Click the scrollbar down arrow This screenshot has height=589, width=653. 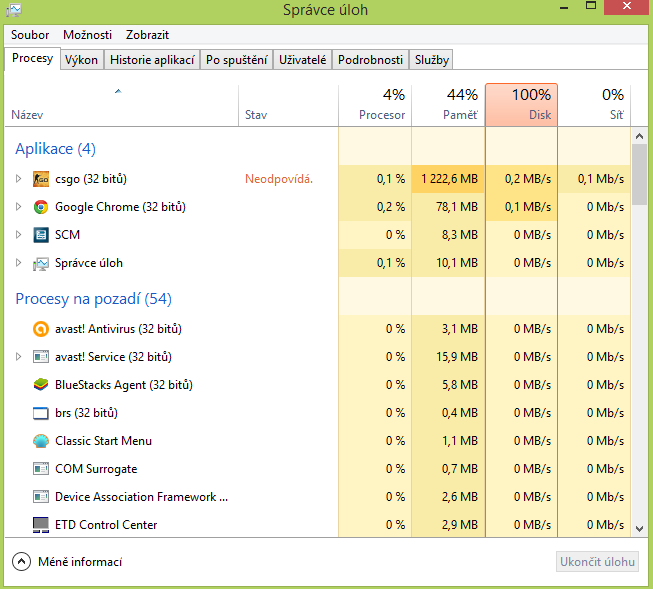coord(639,529)
